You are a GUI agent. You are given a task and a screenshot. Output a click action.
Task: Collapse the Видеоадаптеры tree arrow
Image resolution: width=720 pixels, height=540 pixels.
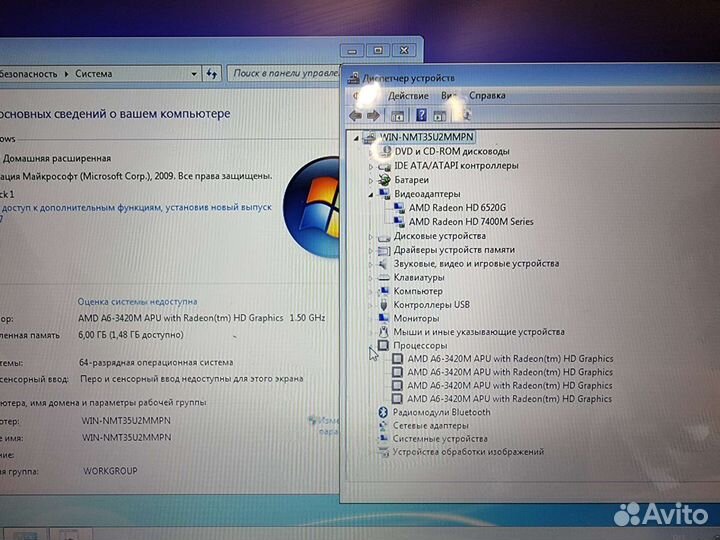(x=371, y=195)
